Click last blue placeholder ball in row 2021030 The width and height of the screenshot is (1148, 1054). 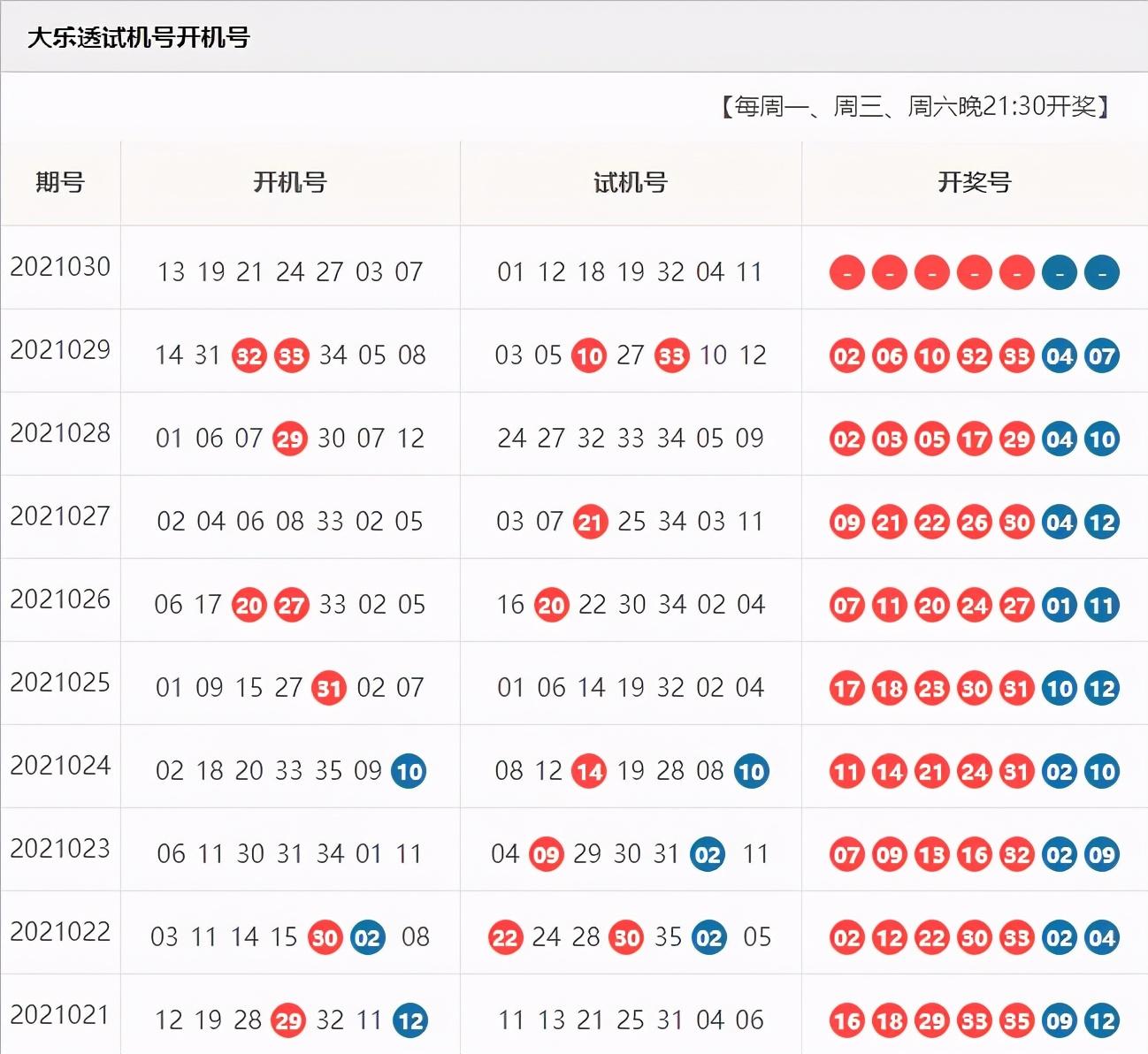(1102, 273)
